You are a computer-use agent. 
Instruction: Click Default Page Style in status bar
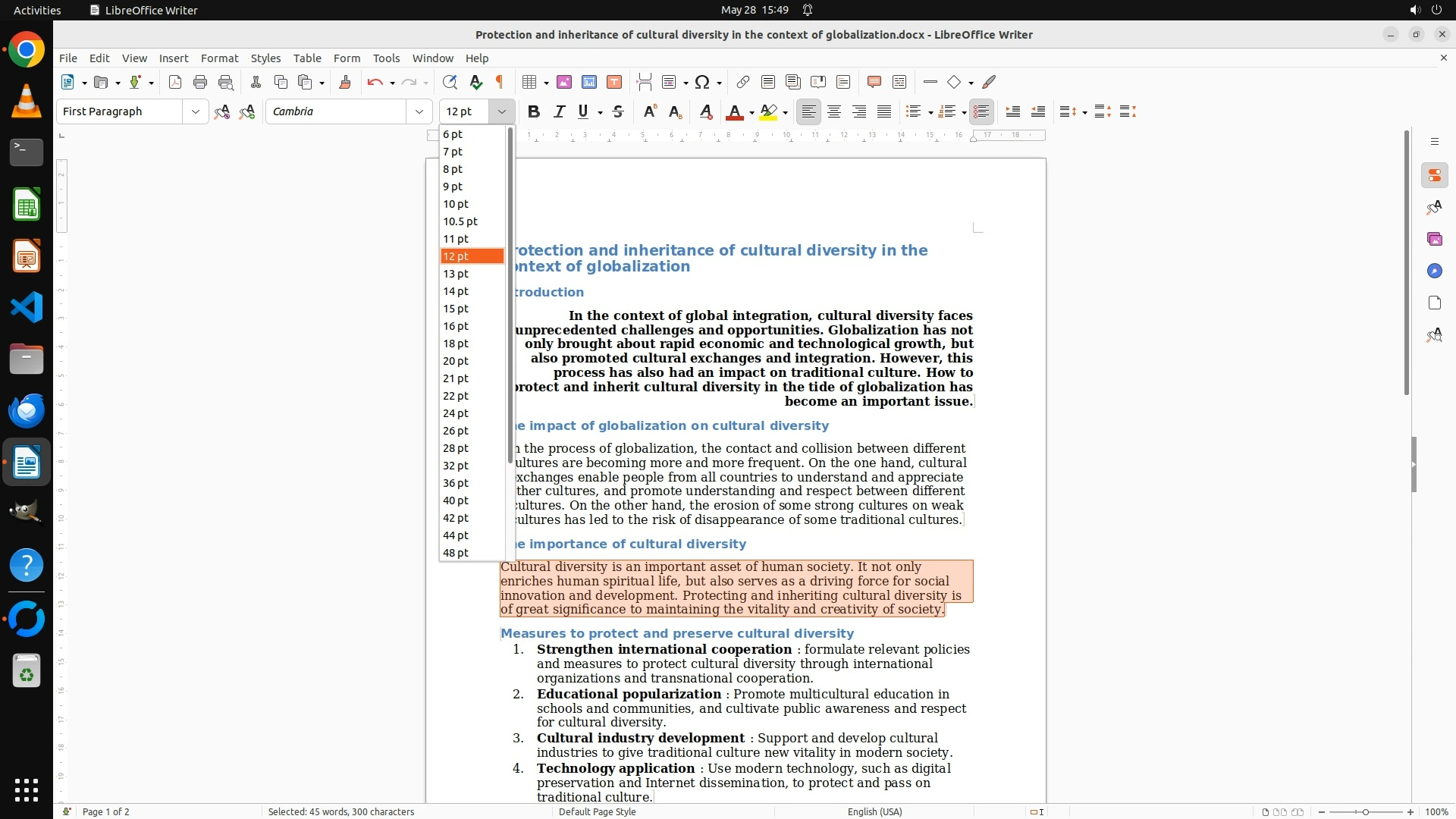597,811
